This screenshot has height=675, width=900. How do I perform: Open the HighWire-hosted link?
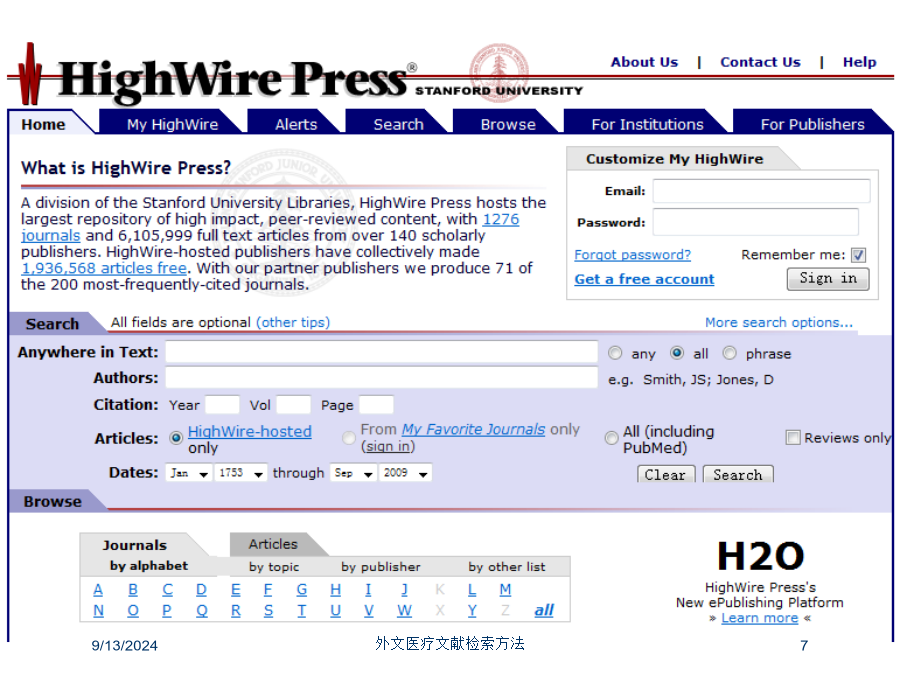tap(250, 432)
